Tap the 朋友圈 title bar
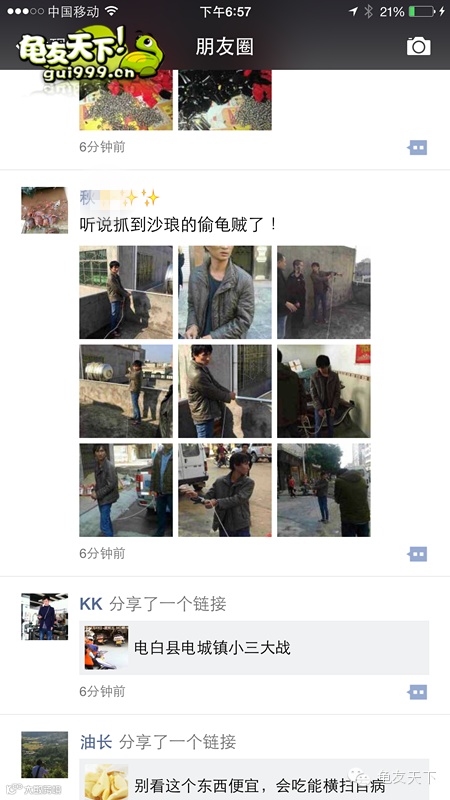The width and height of the screenshot is (450, 800). pos(224,47)
